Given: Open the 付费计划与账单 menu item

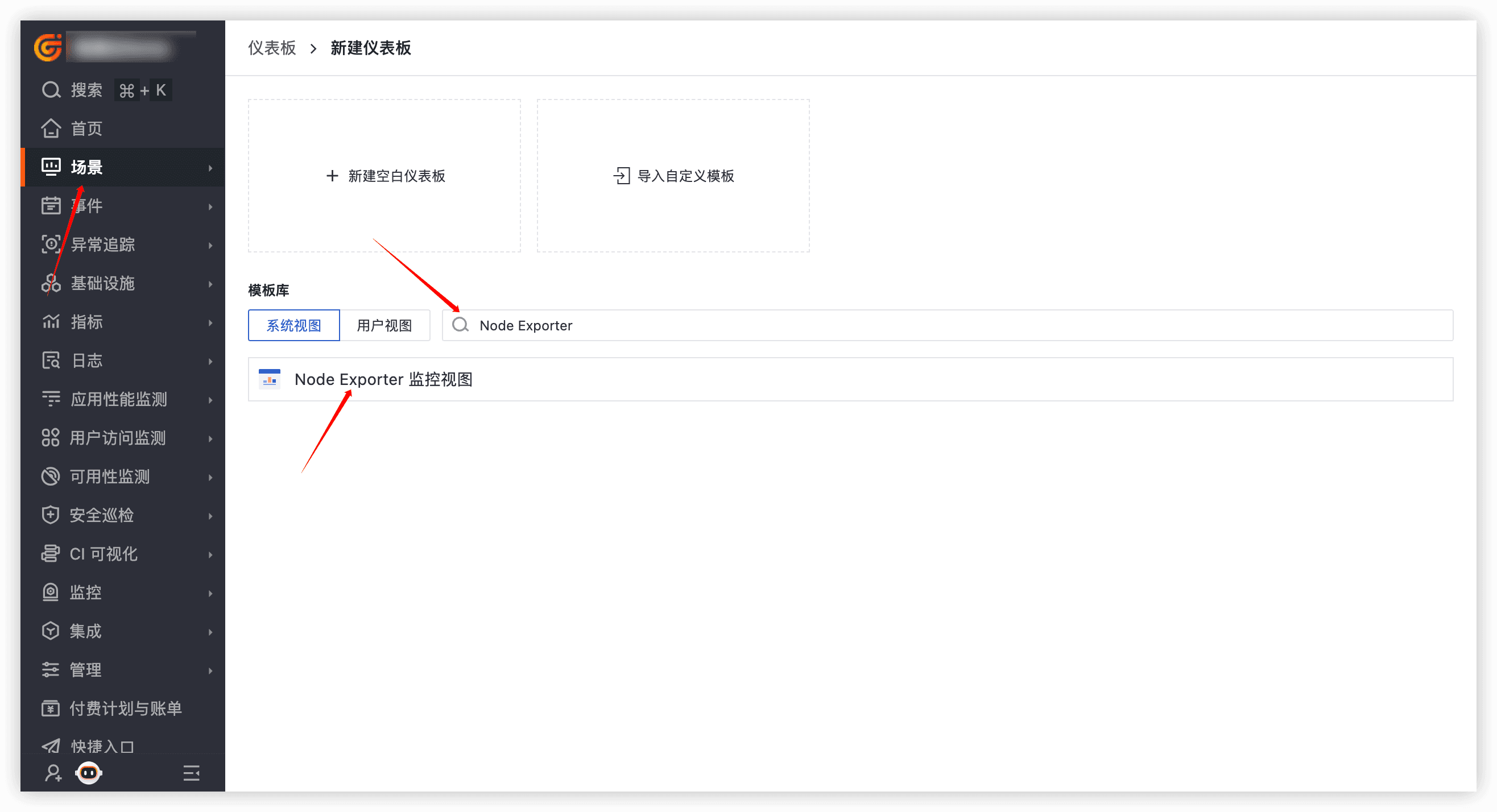Looking at the screenshot, I should [x=126, y=709].
